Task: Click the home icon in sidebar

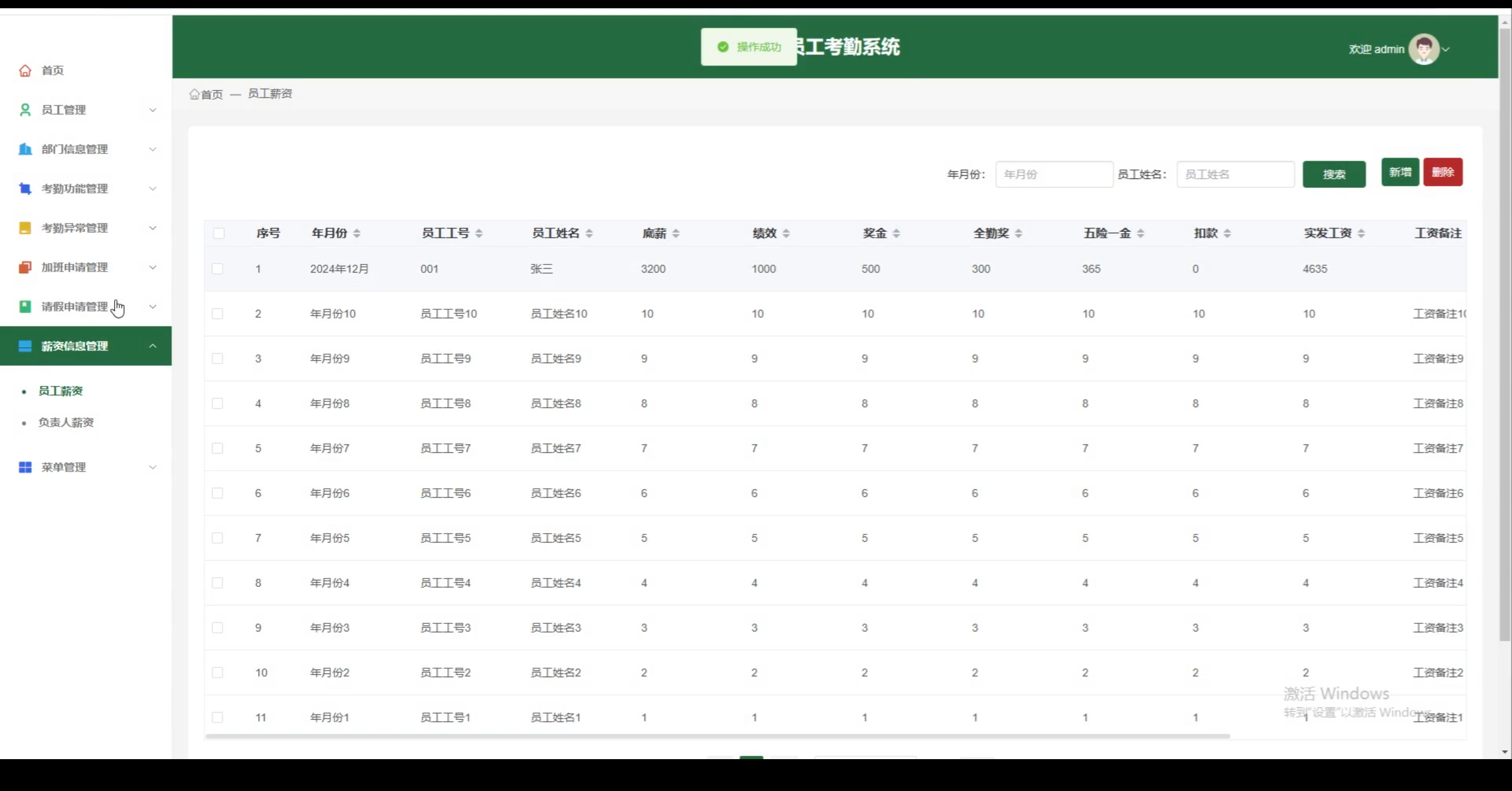Action: pyautogui.click(x=25, y=71)
